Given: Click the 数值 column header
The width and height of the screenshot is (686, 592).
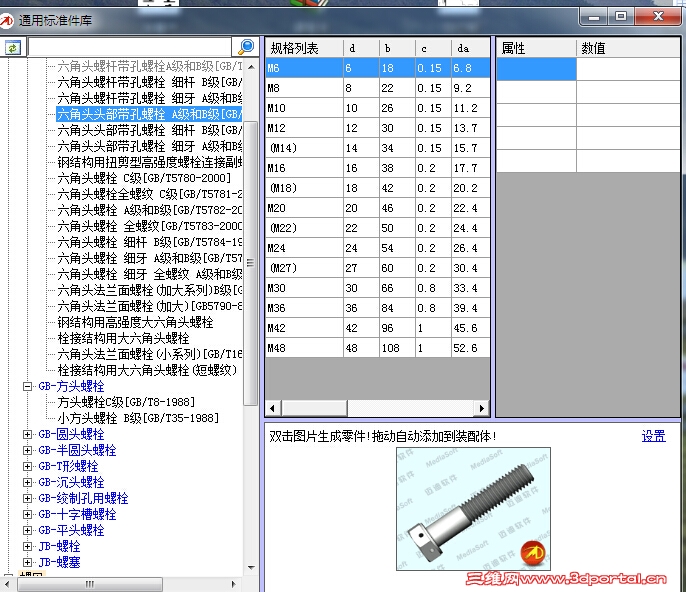Looking at the screenshot, I should coord(628,48).
